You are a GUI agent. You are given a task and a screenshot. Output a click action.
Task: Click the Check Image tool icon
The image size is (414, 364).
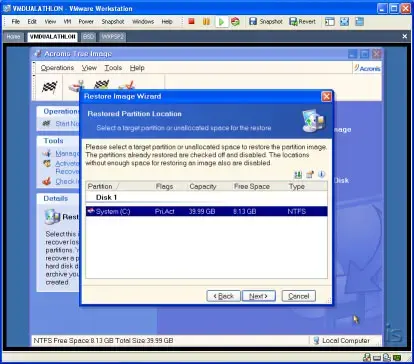[47, 181]
